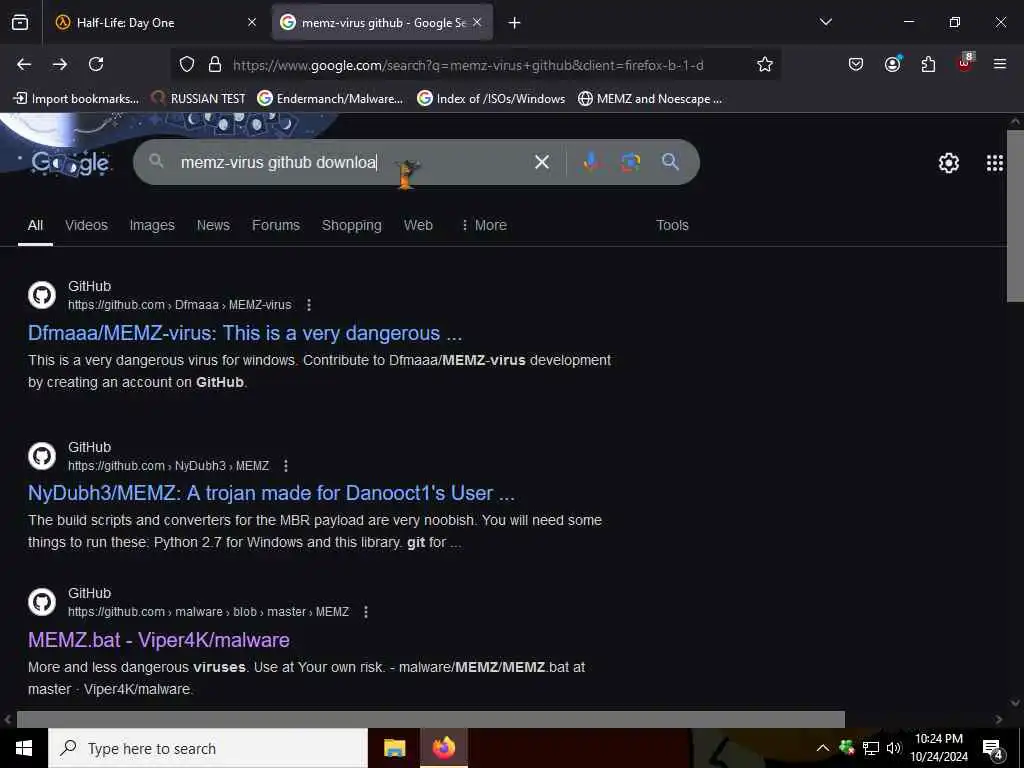Focus the Google search input field

coord(353,162)
